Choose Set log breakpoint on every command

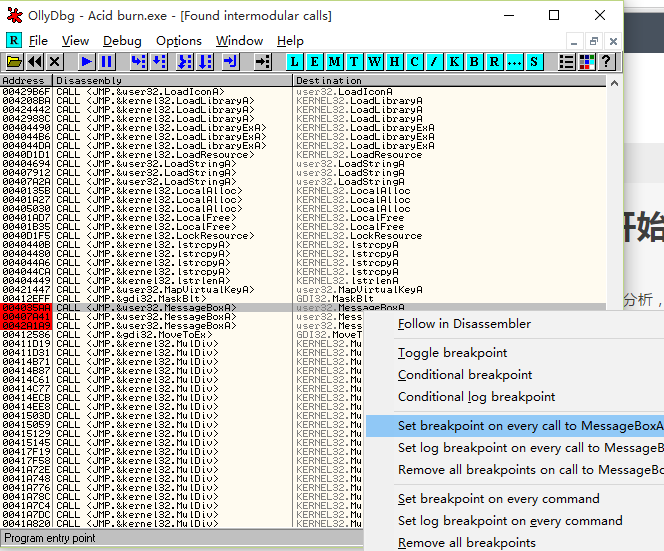(510, 521)
